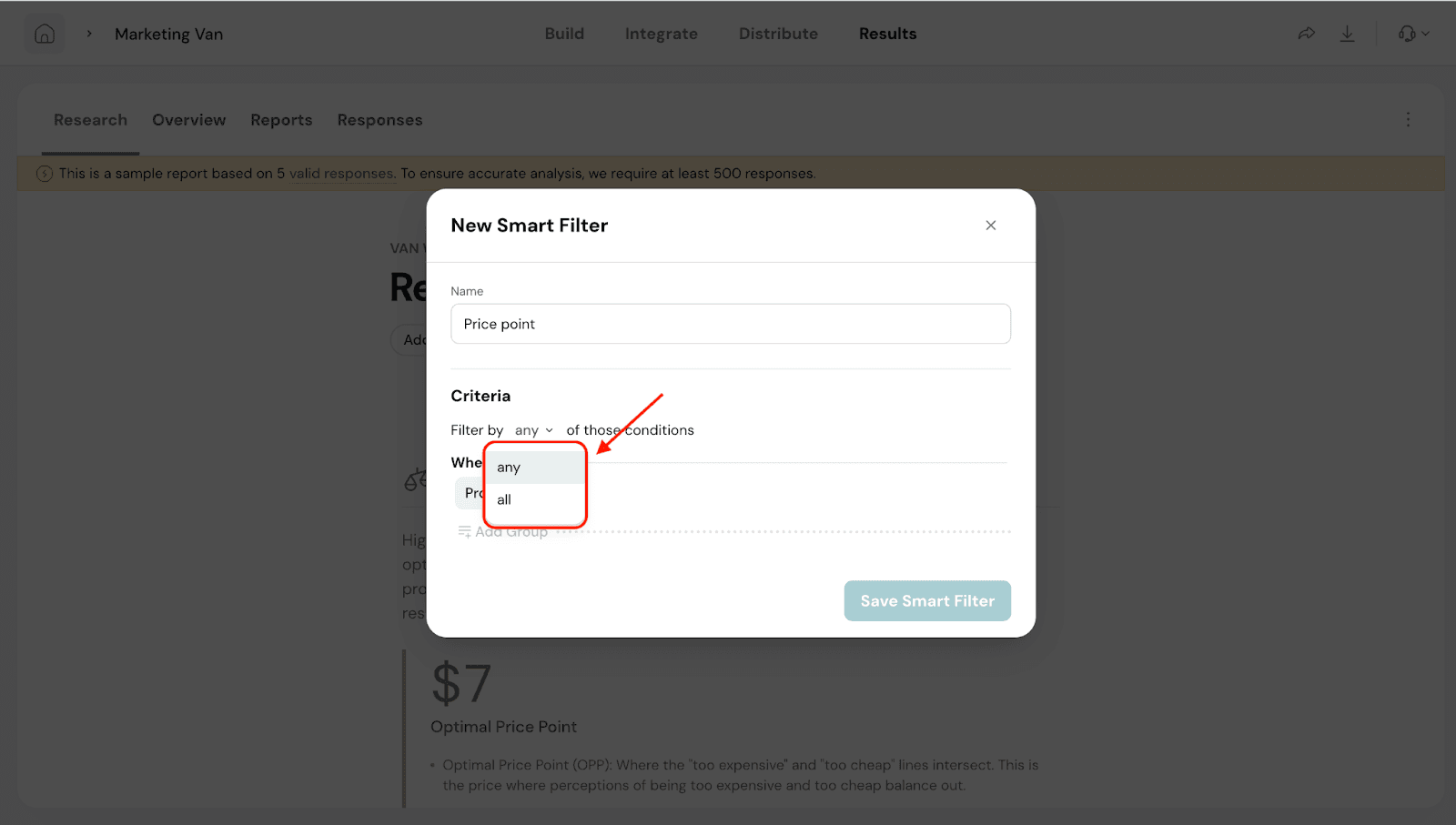Click the breadcrumb chevron beside Marketing Van
This screenshot has width=1456, height=825.
(89, 34)
